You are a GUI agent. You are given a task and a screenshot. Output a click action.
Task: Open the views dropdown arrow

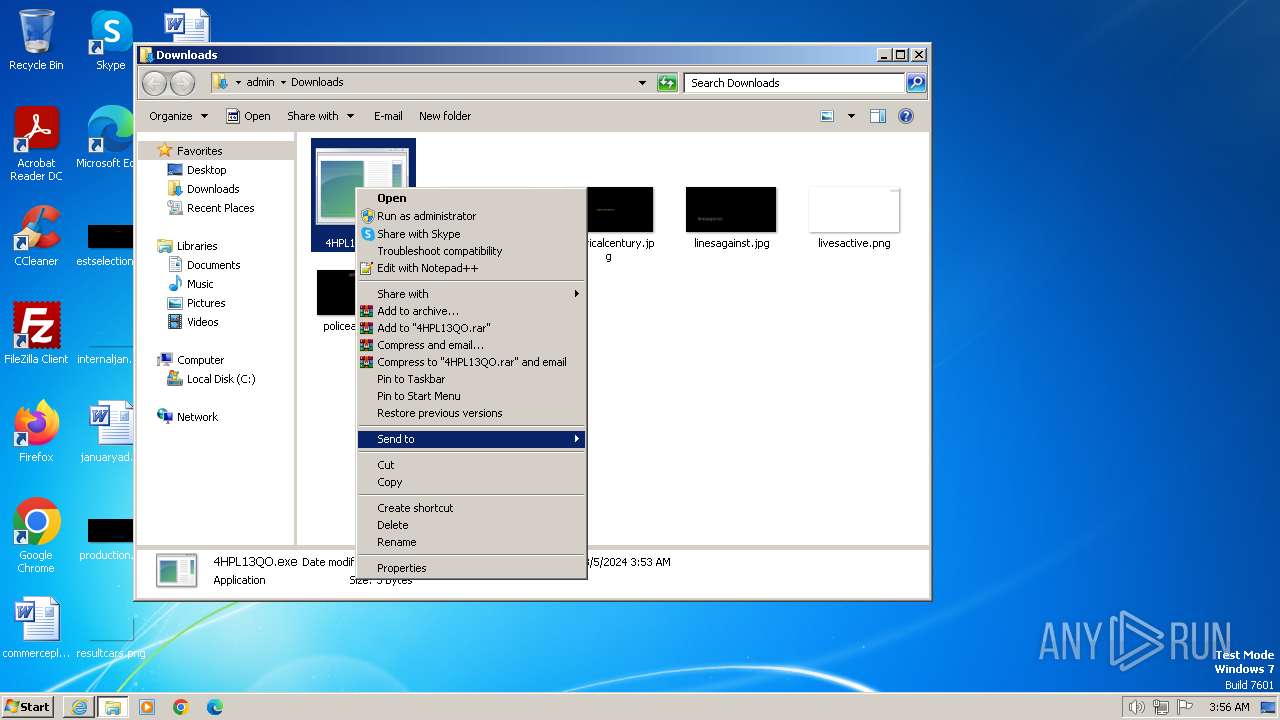coord(851,116)
